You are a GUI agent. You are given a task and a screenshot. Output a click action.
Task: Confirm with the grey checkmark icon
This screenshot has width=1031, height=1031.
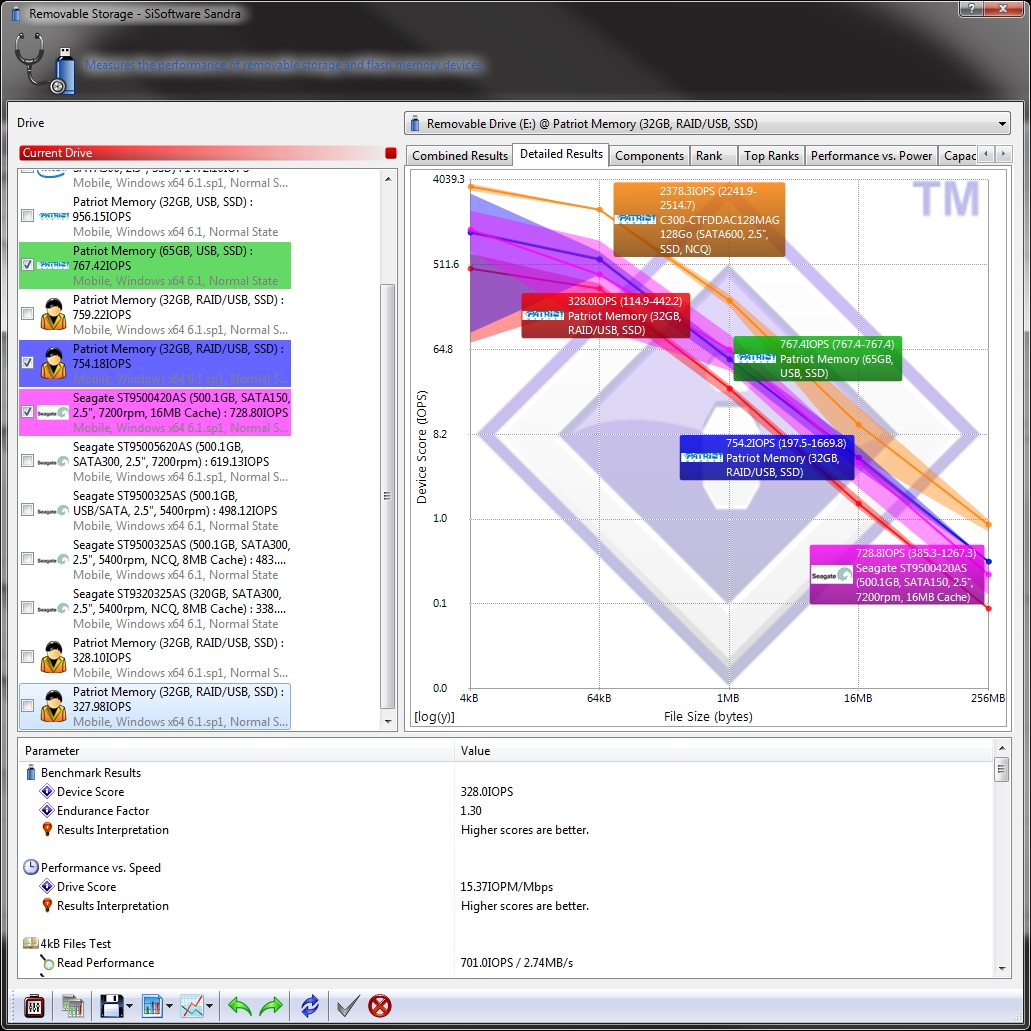tap(348, 1006)
